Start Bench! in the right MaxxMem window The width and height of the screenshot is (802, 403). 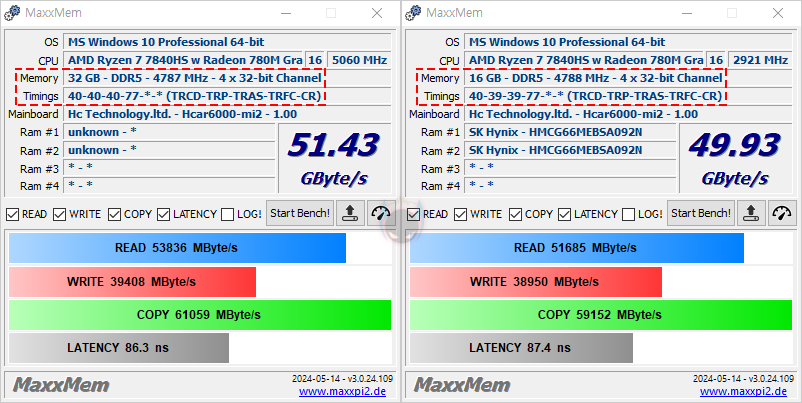click(701, 213)
